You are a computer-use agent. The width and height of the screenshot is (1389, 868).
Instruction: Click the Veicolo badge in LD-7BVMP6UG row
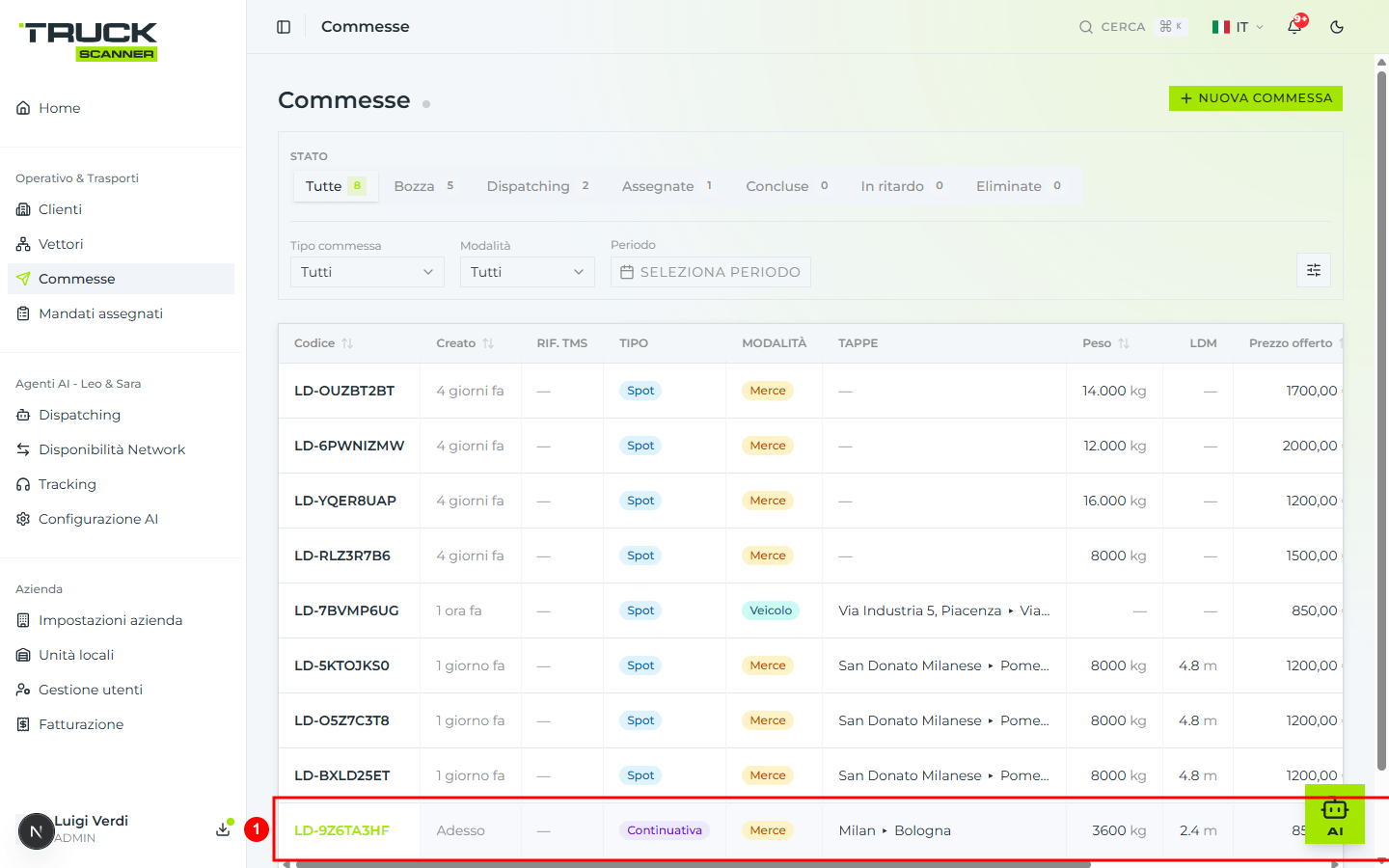771,610
